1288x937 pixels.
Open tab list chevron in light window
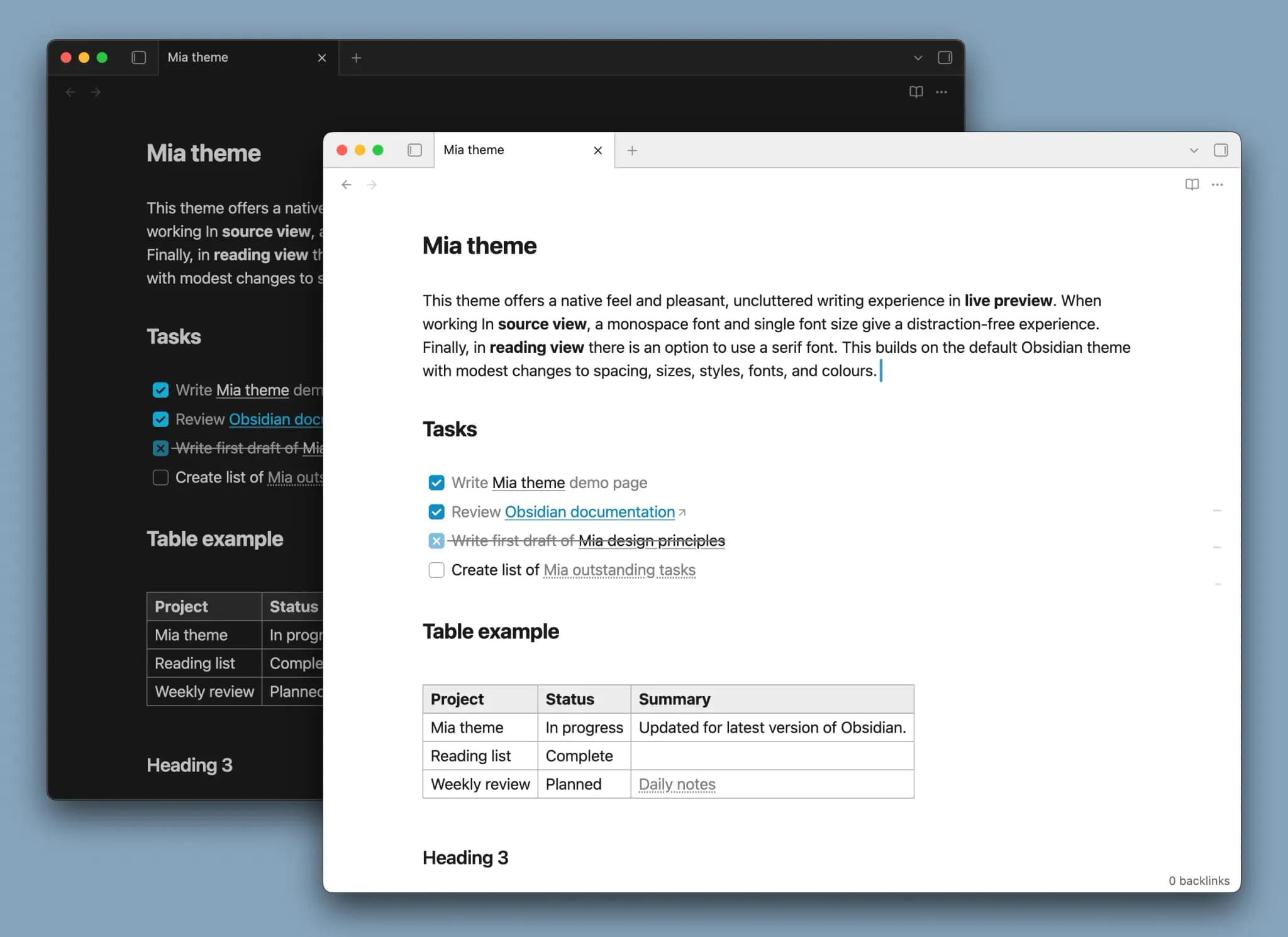pyautogui.click(x=1194, y=150)
